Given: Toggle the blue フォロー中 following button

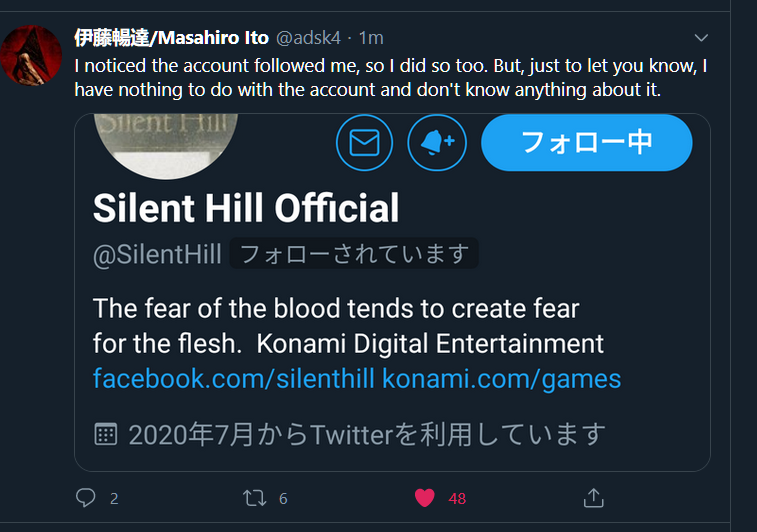Looking at the screenshot, I should coord(586,142).
